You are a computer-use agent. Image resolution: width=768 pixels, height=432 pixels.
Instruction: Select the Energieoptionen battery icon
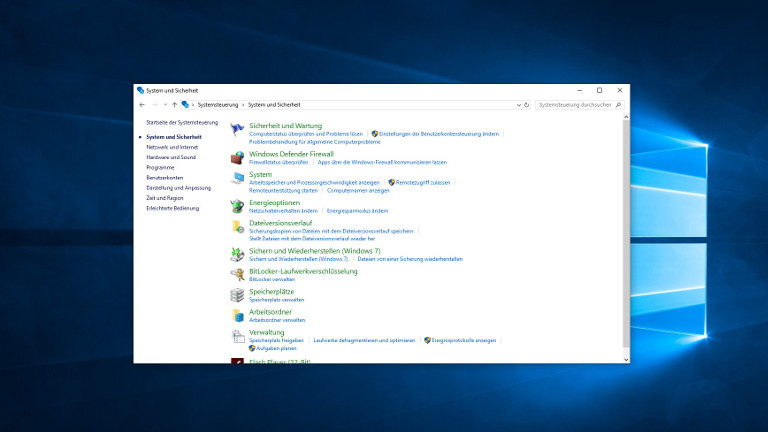(x=237, y=206)
